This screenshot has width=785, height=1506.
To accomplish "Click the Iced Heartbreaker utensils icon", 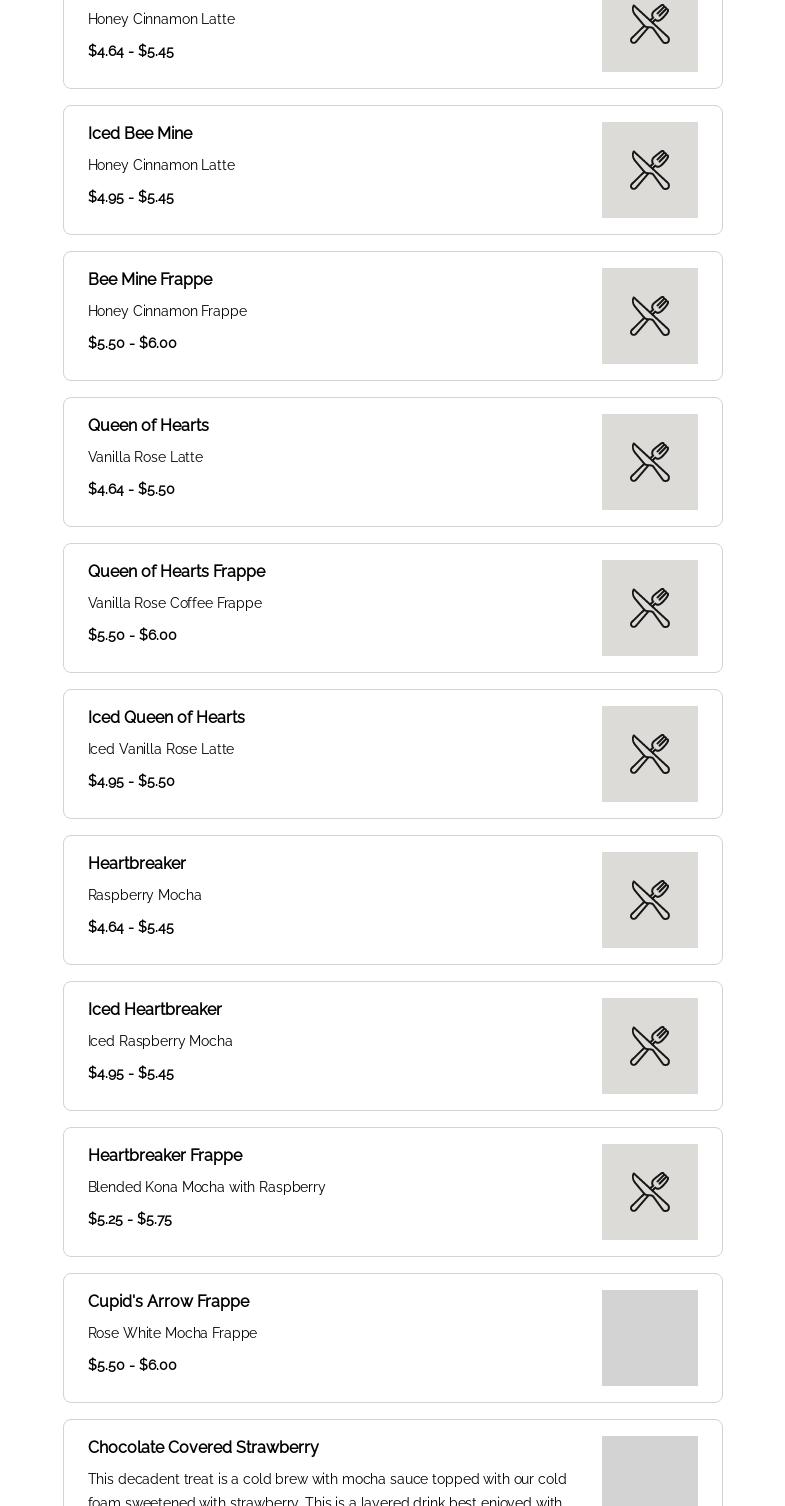I will coord(650,1046).
